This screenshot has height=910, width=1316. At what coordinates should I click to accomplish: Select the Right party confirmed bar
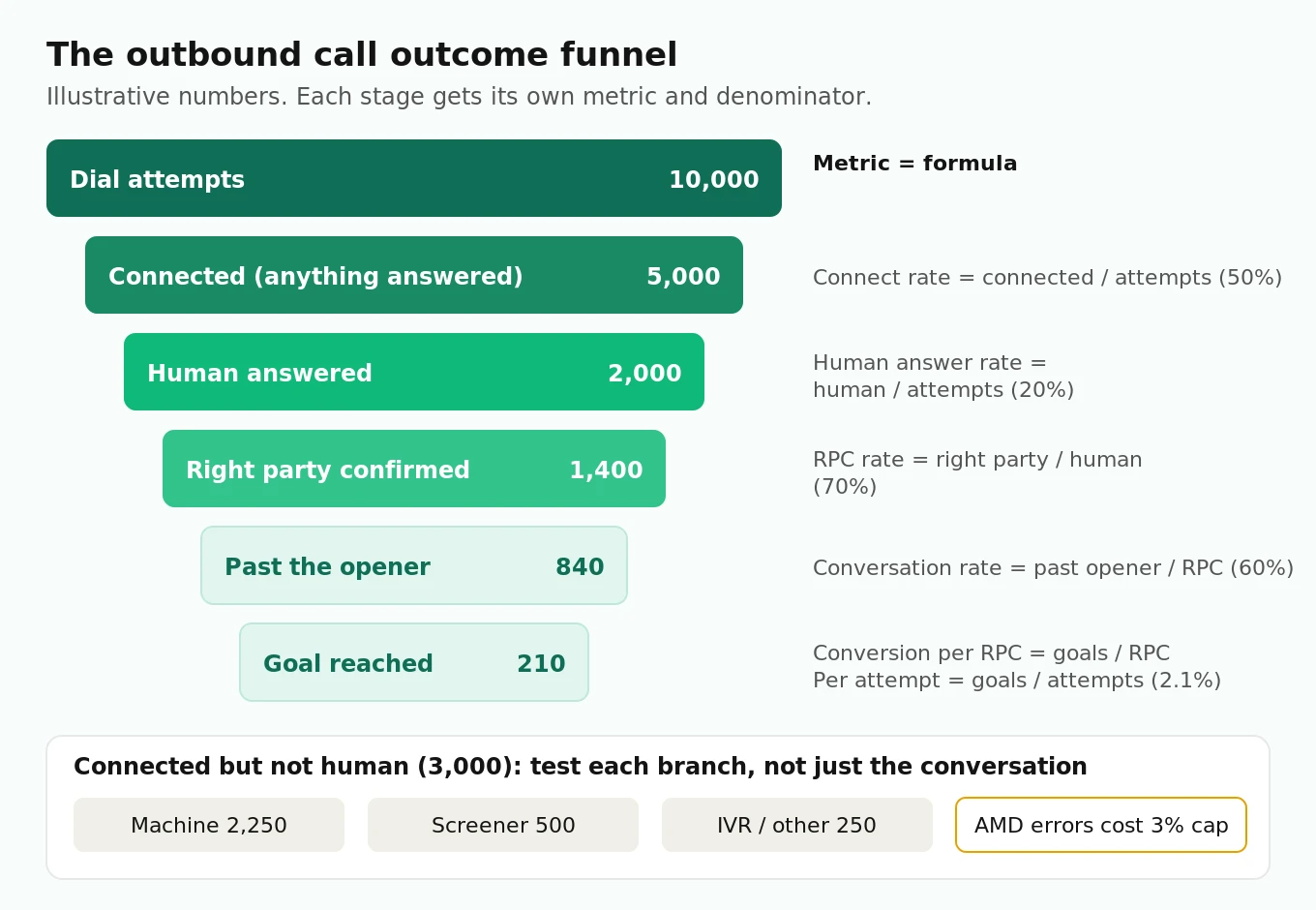414,469
